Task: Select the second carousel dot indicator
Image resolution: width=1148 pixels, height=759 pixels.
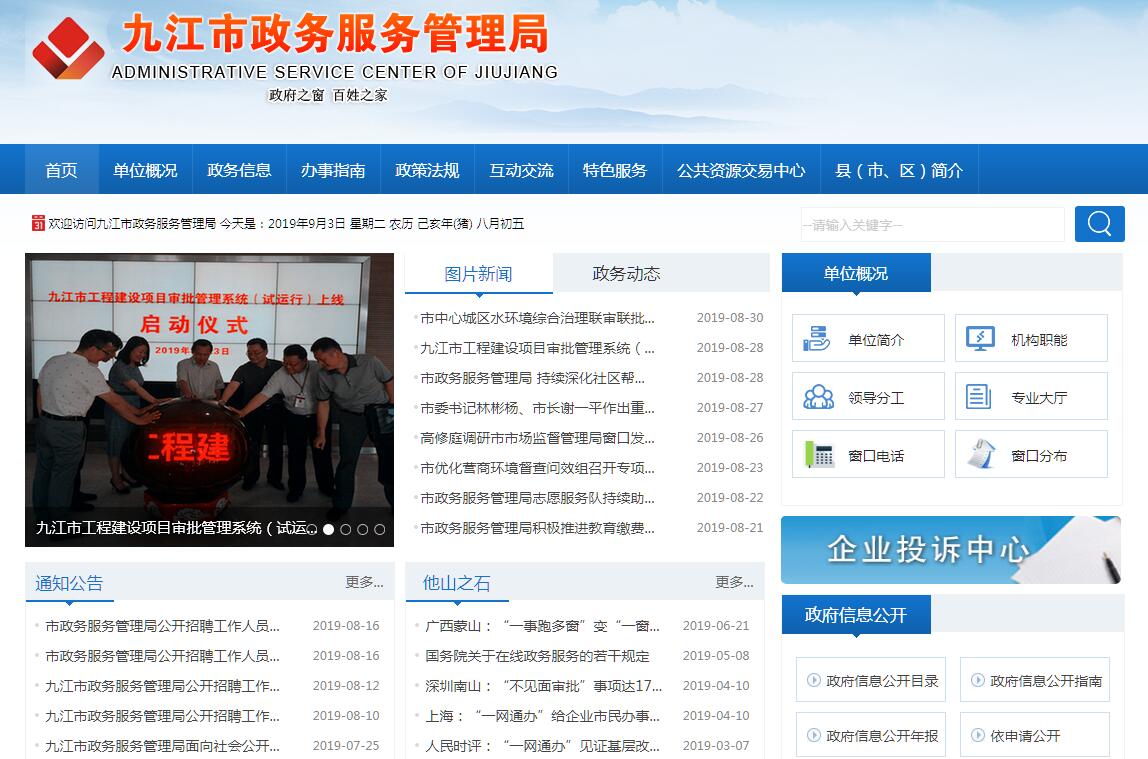Action: pyautogui.click(x=329, y=529)
